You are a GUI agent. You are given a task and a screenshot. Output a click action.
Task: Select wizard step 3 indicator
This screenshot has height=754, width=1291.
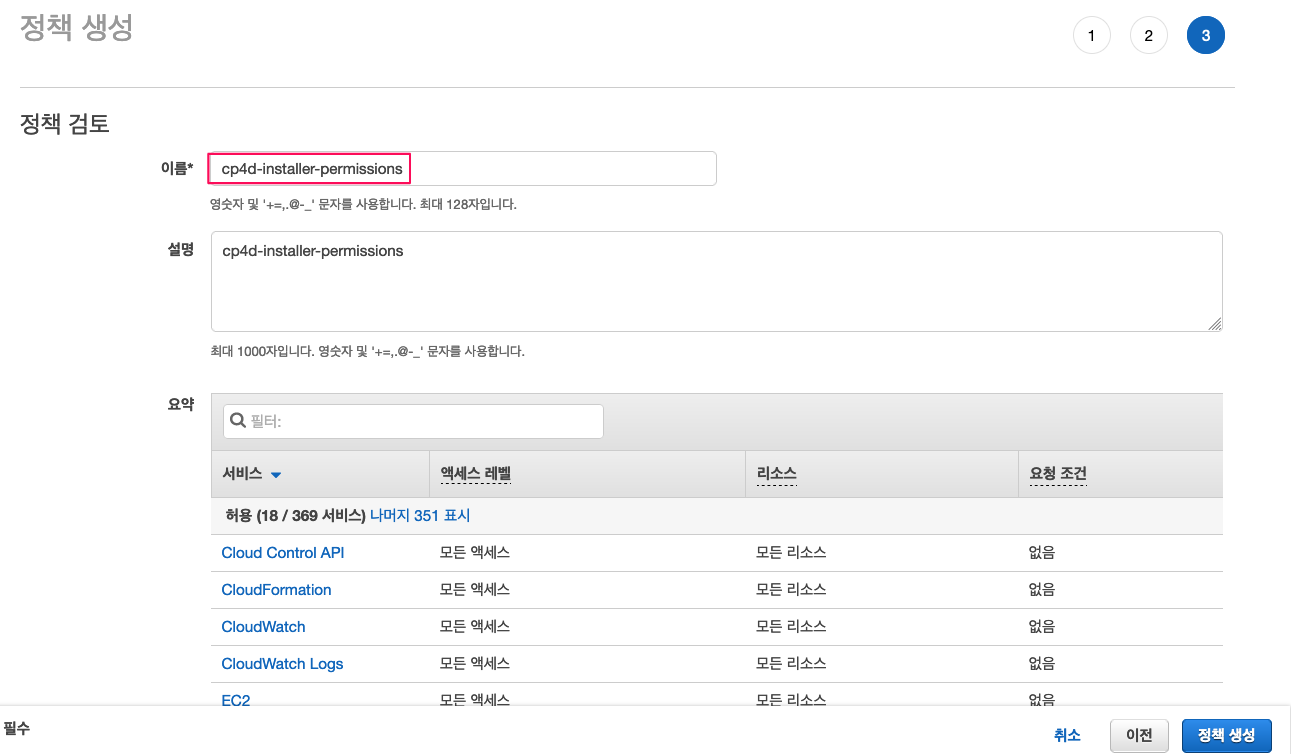1206,36
